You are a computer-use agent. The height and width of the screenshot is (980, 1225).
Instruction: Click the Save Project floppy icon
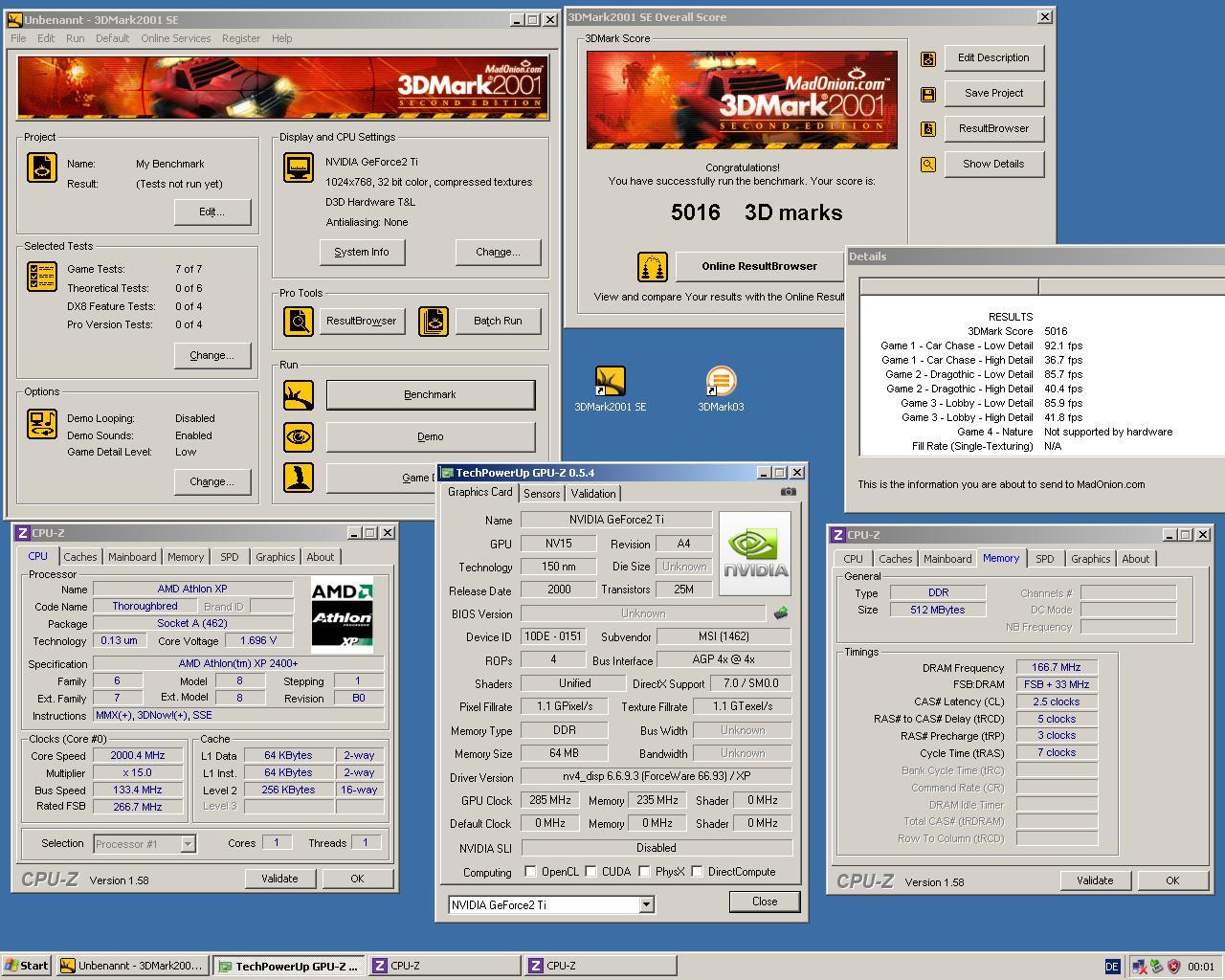coord(927,95)
